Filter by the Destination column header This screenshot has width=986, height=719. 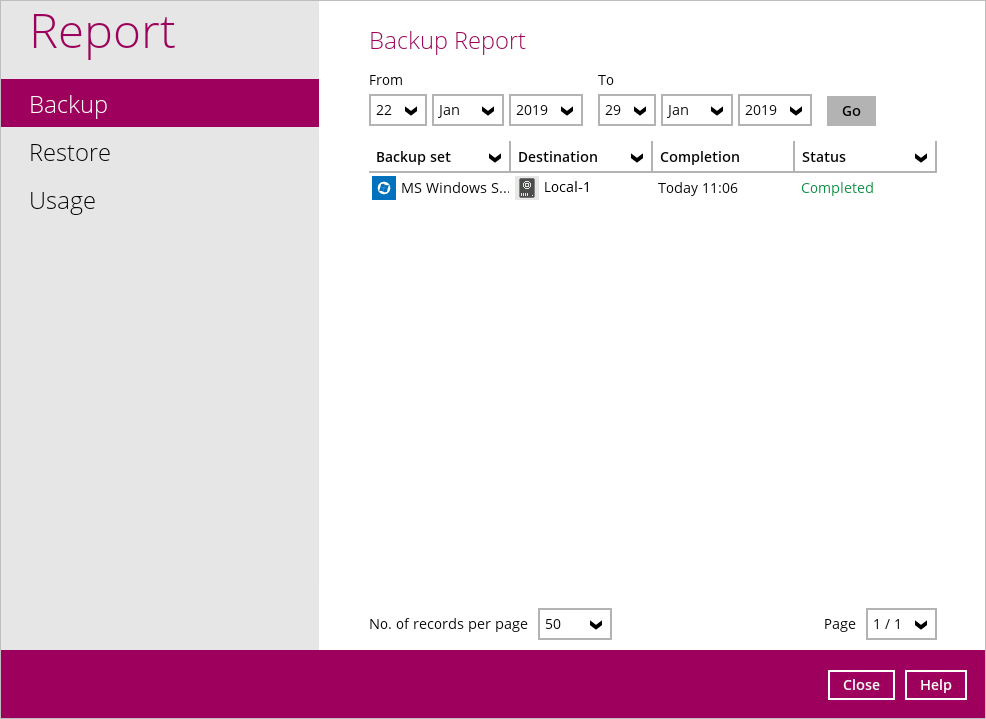[581, 157]
